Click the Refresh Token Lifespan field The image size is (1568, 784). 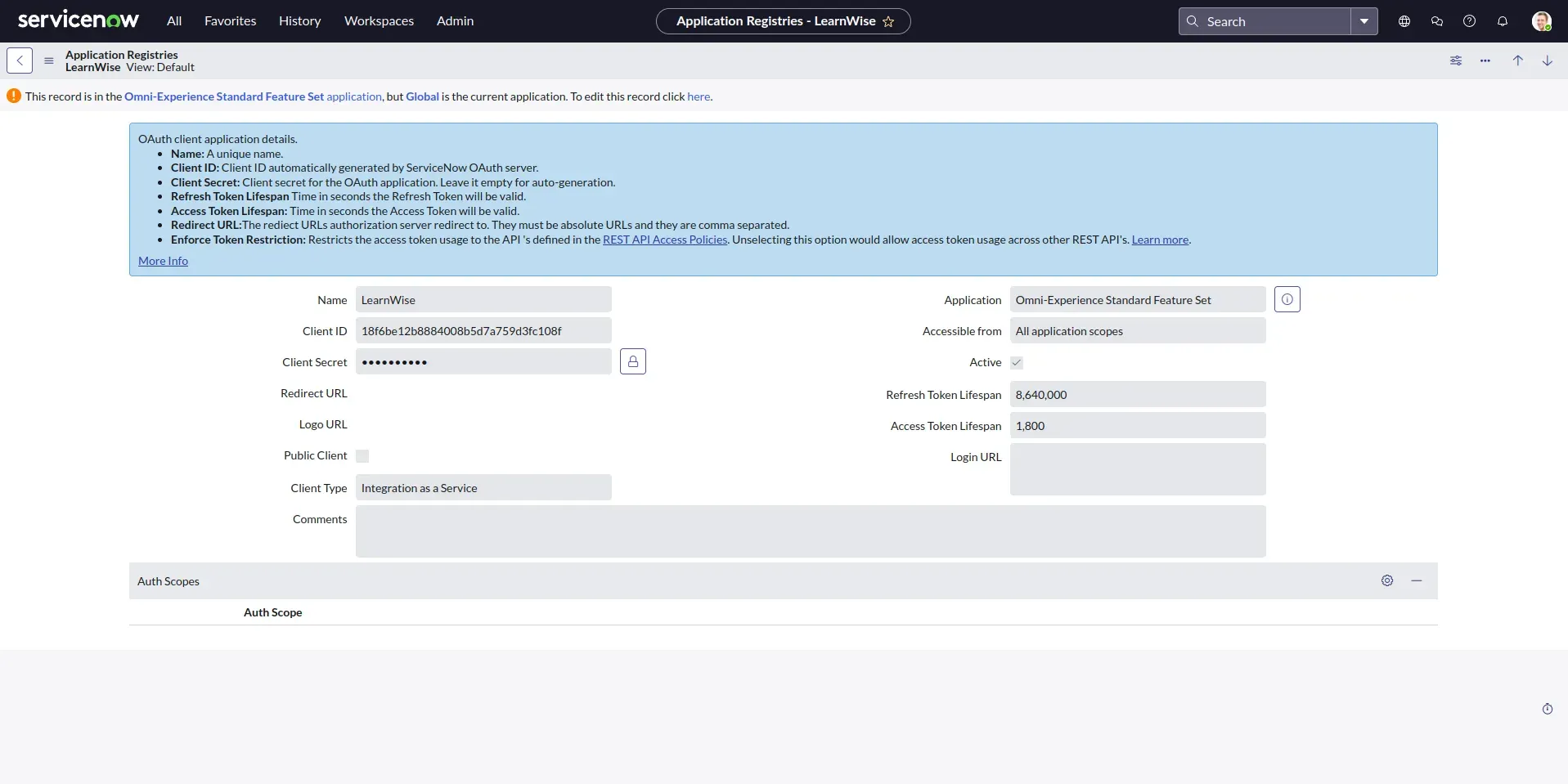coord(1138,394)
